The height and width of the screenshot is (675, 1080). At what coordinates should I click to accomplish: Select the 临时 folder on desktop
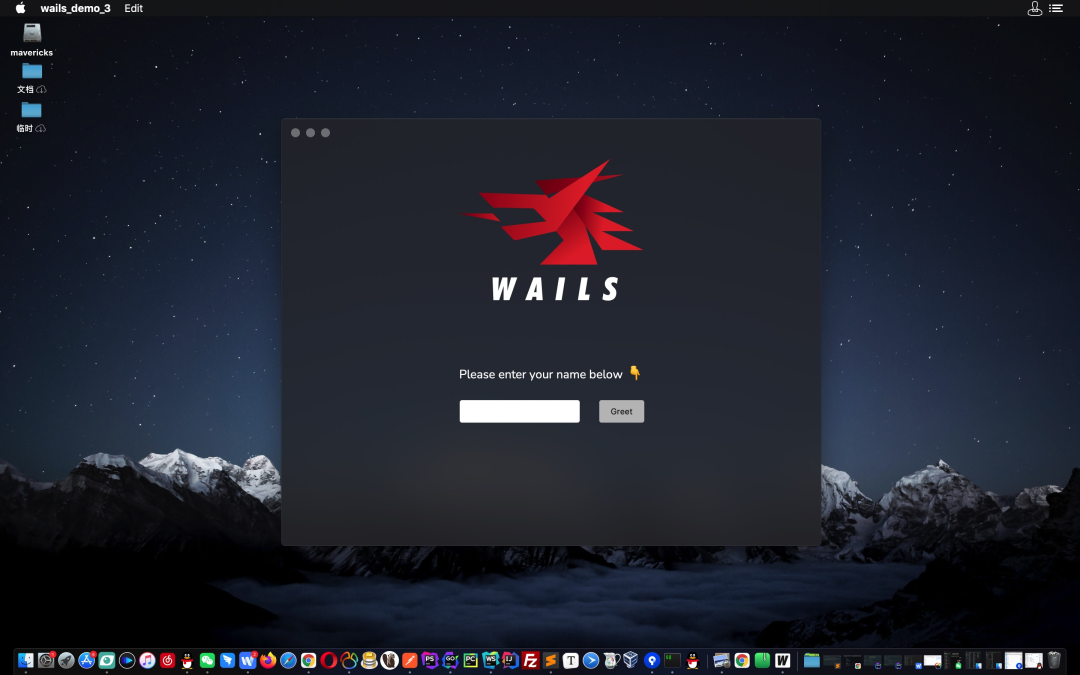(32, 117)
